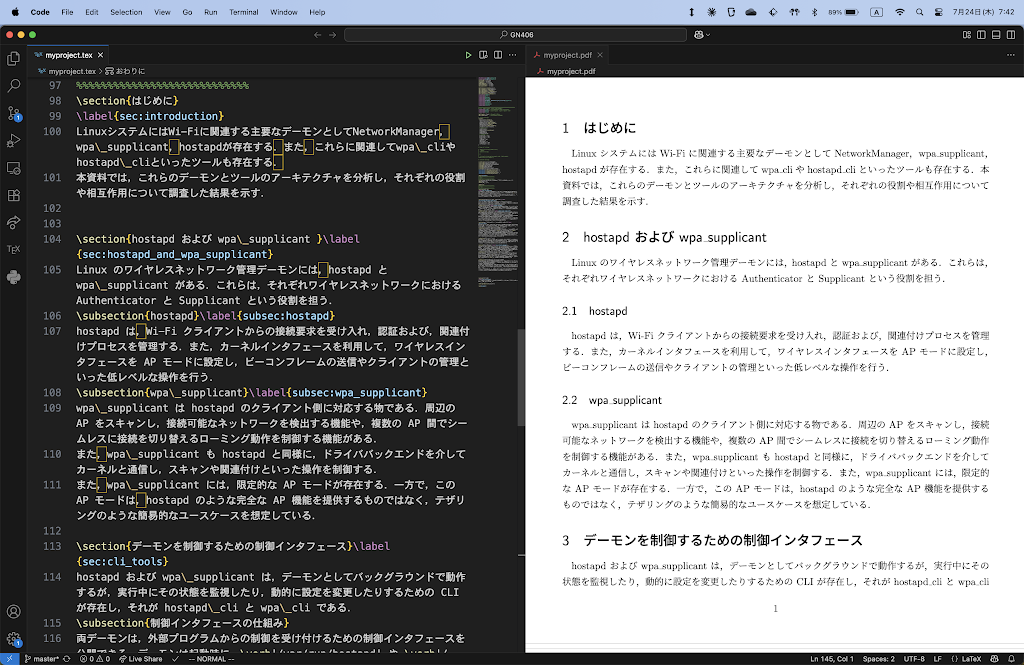Open Customize Layout button
Image resolution: width=1024 pixels, height=665 pixels.
967,35
